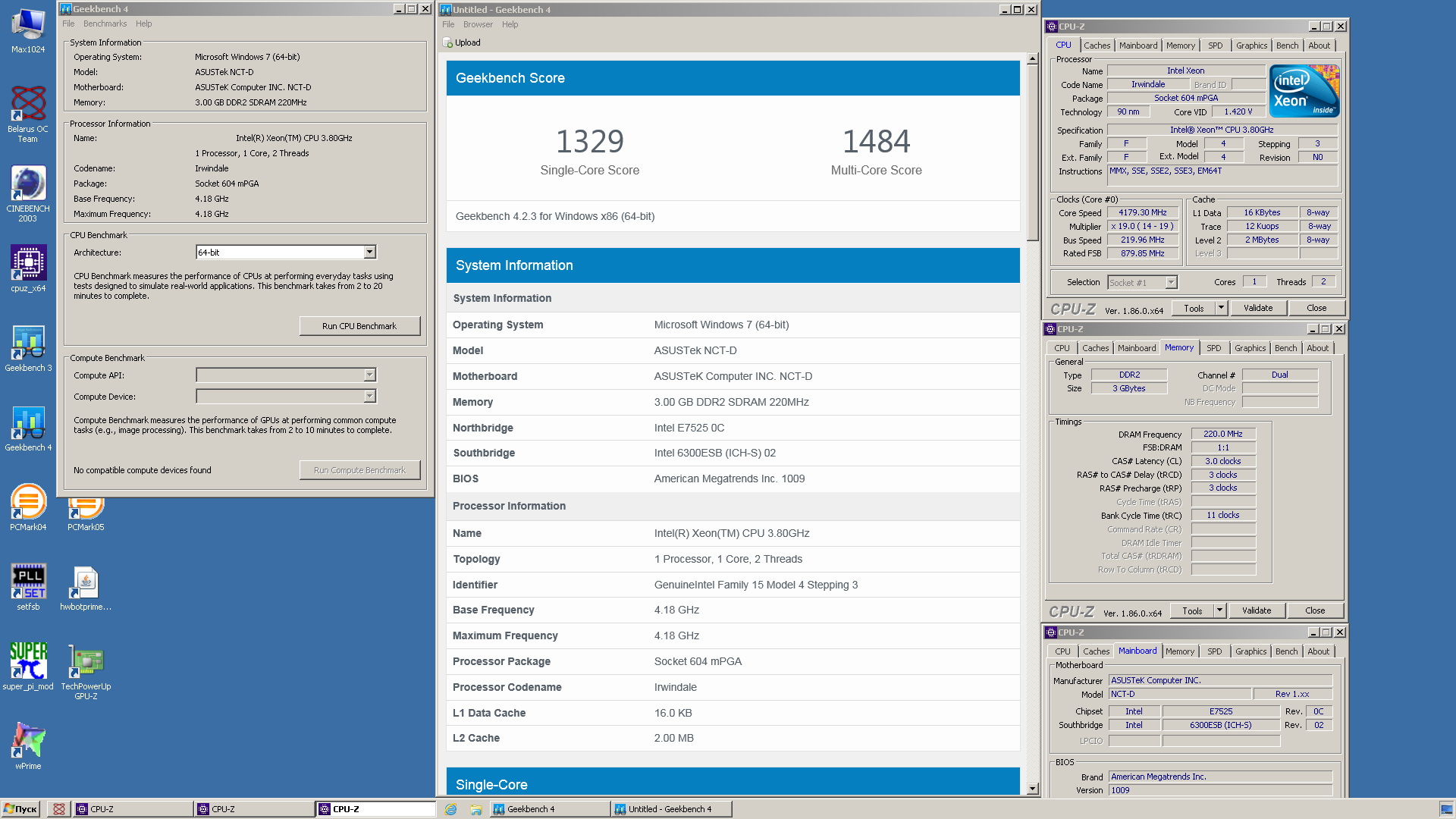This screenshot has width=1456, height=819.
Task: Switch to the SPD tab in top CPU-Z window
Action: coord(1215,45)
